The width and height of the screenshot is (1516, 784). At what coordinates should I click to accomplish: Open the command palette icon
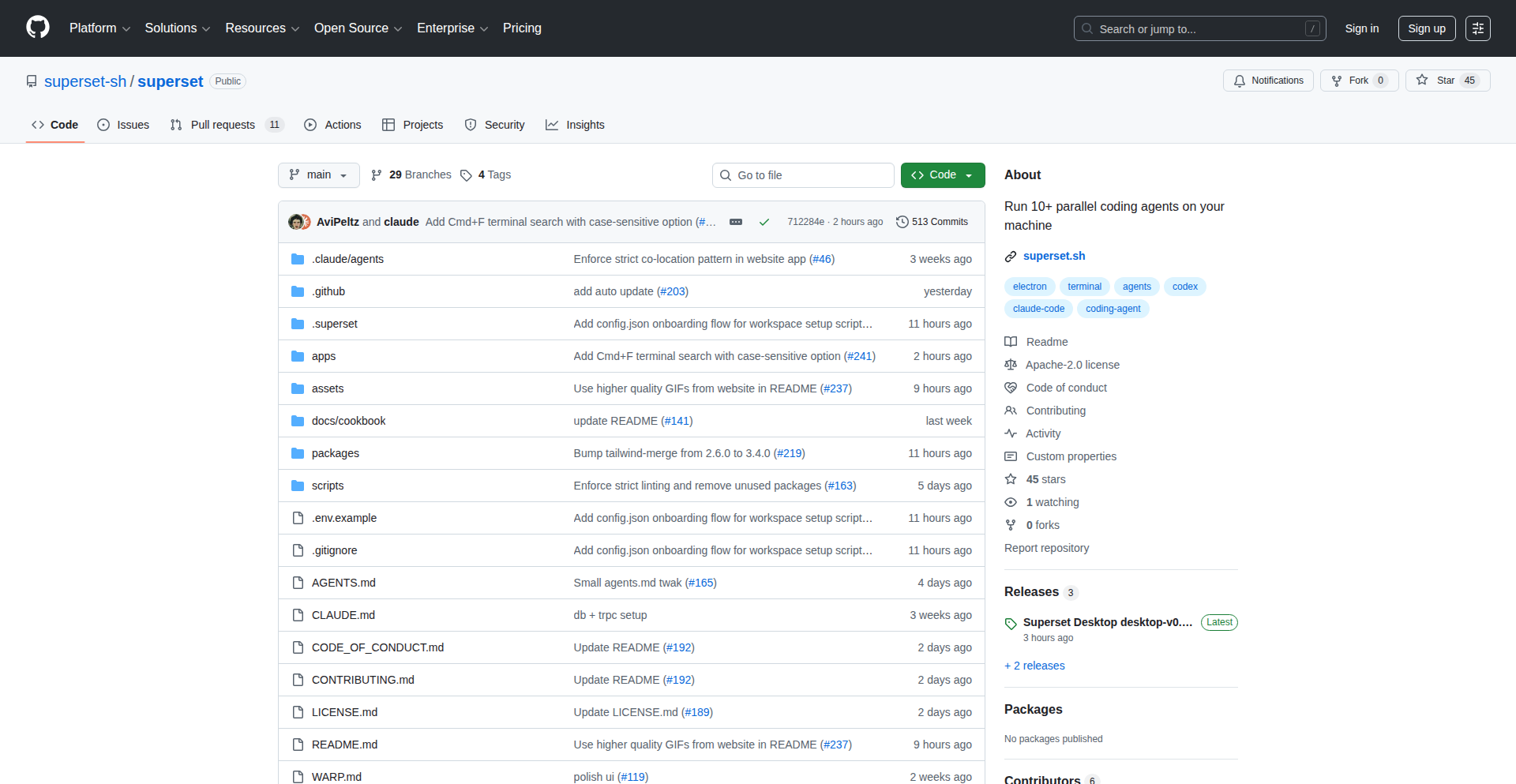click(1477, 28)
